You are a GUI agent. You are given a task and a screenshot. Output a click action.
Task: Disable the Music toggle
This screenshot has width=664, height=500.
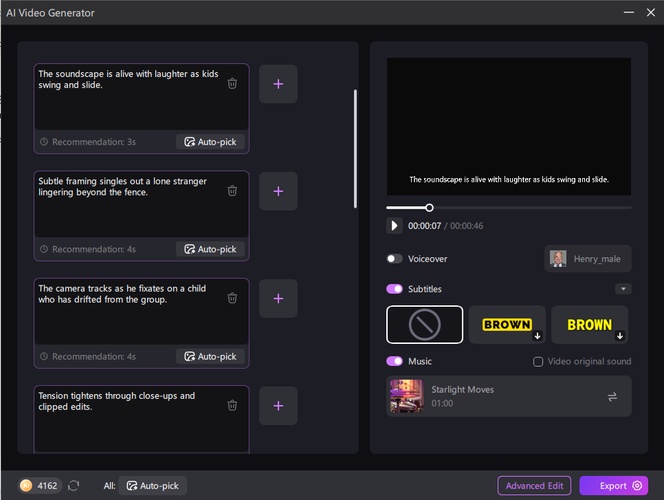pos(395,361)
